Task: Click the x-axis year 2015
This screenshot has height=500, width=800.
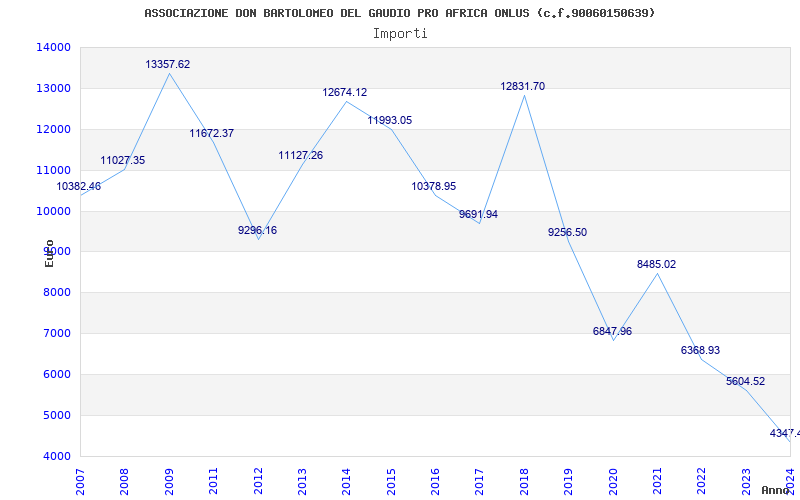Action: pos(391,481)
